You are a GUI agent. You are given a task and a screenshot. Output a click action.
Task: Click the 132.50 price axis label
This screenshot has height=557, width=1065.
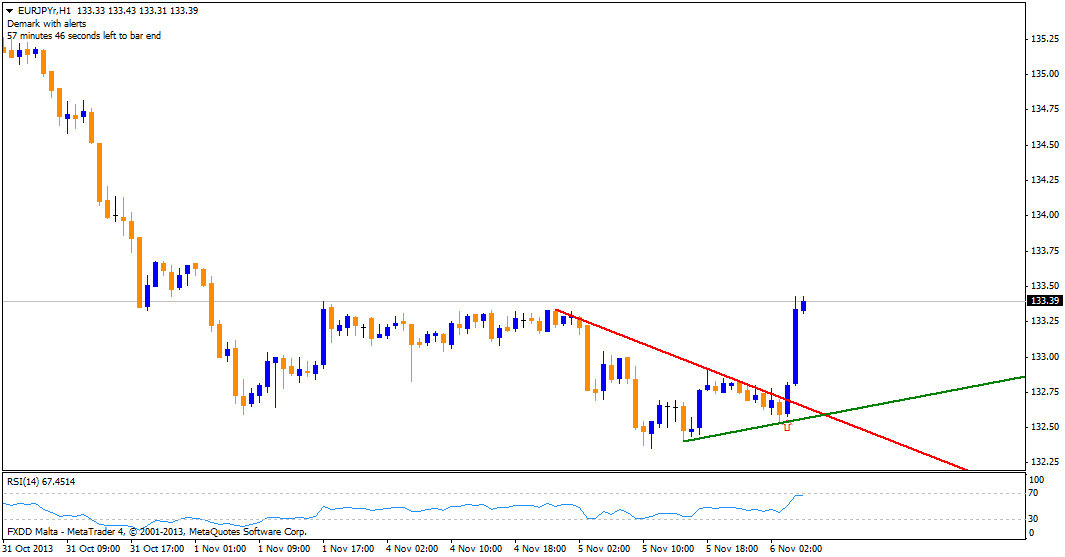point(1044,427)
